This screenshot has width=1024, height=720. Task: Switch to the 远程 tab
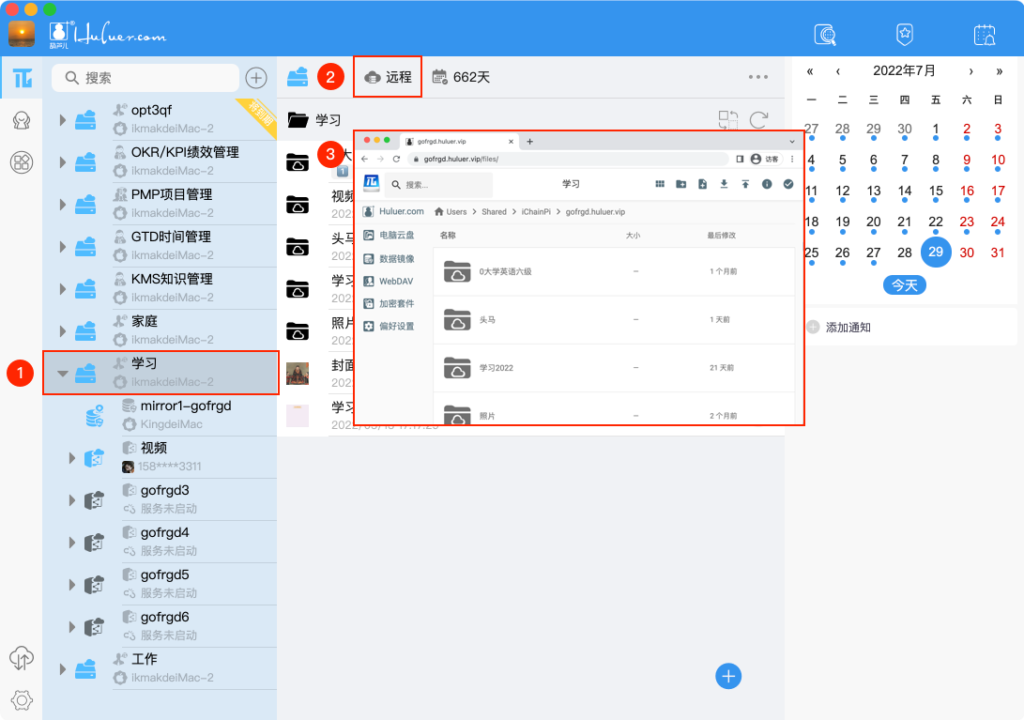click(x=388, y=77)
